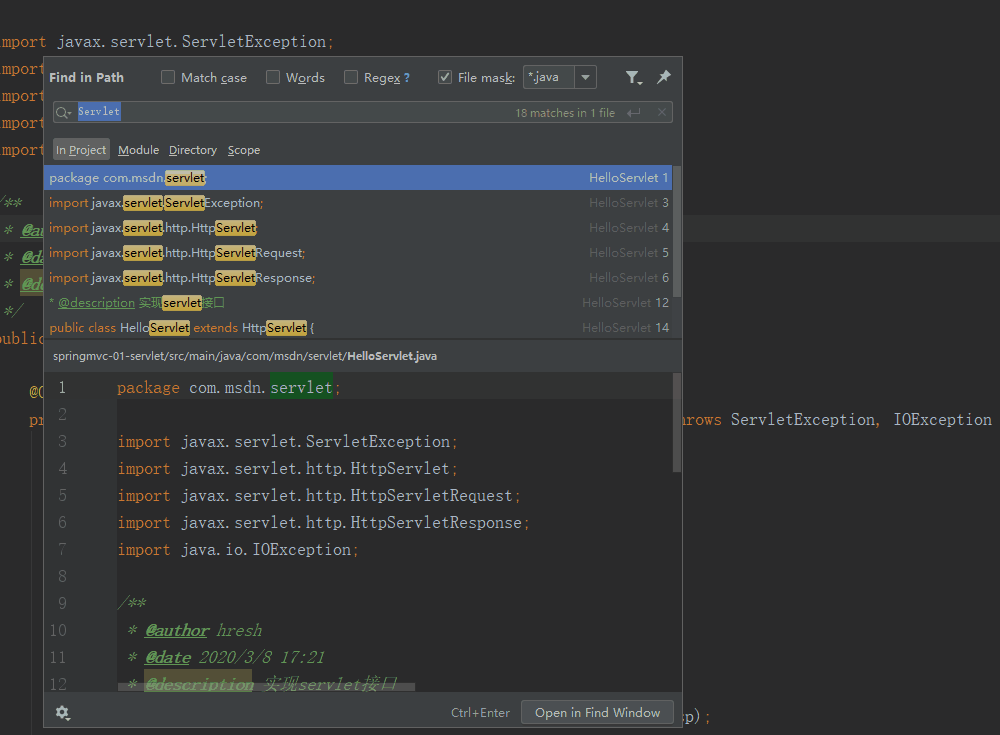
Task: Click the *.java file mask combo field
Action: pyautogui.click(x=548, y=78)
